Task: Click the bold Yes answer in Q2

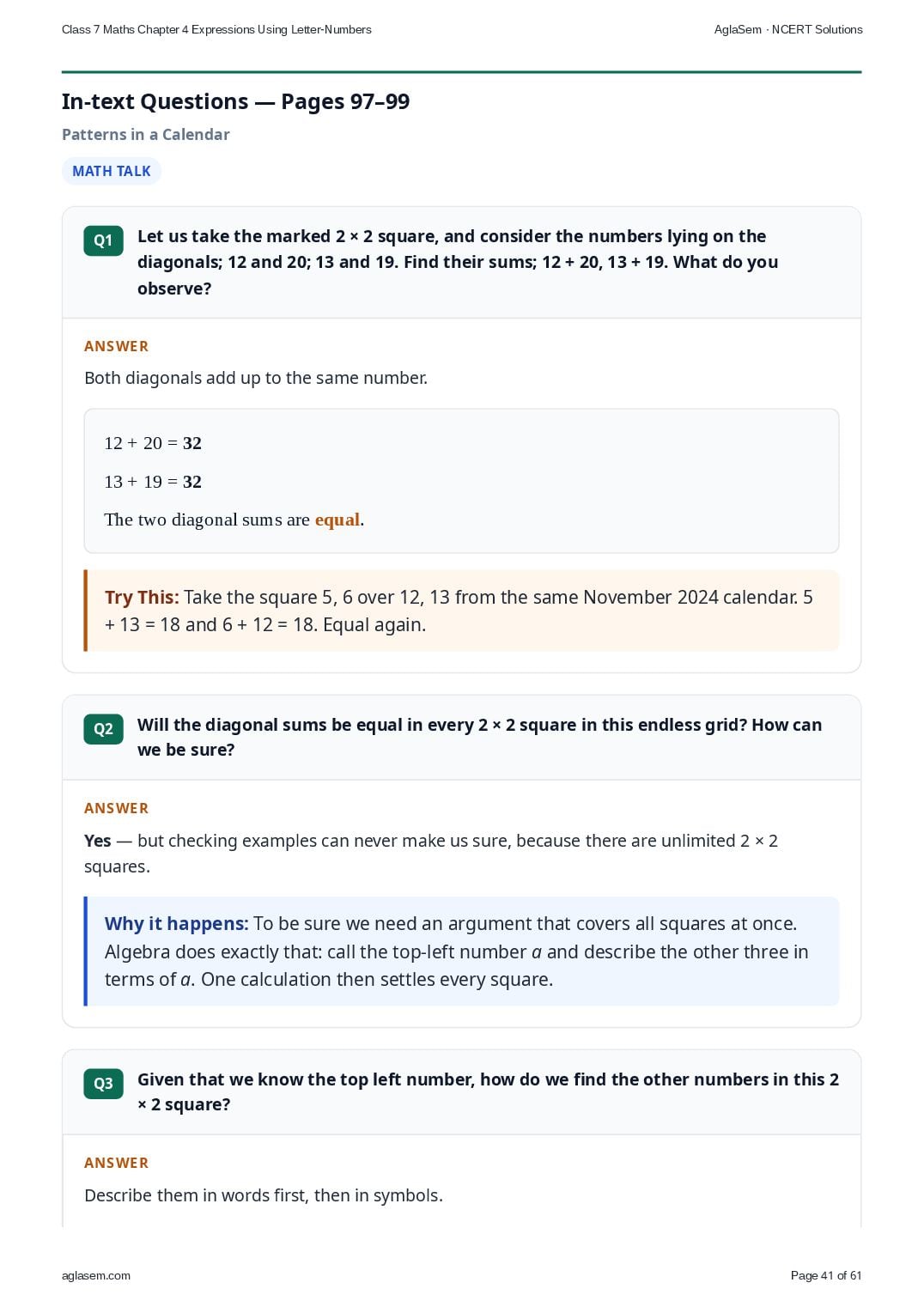Action: [x=98, y=841]
